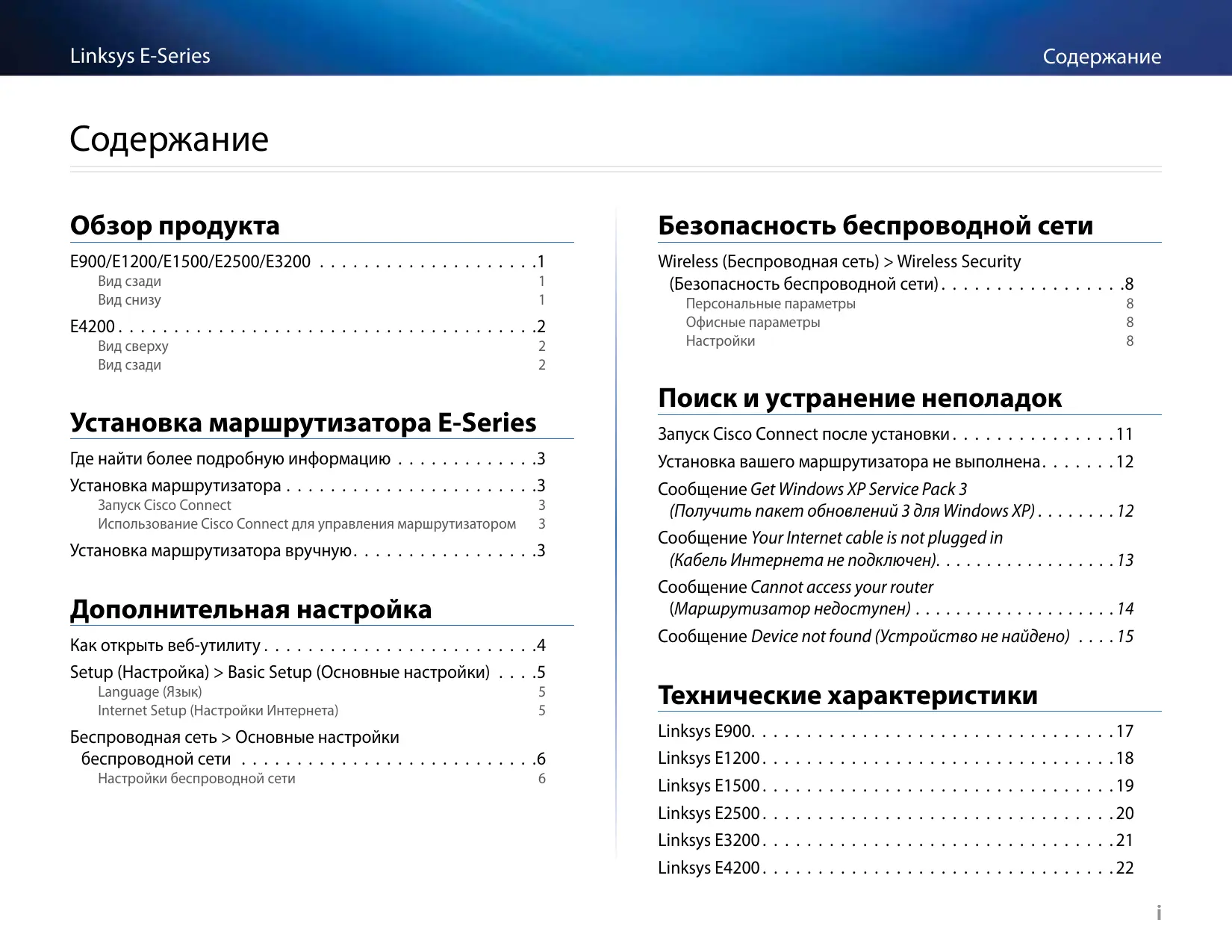The height and width of the screenshot is (952, 1232).
Task: Open 'Офисные параметры' entry
Action: click(753, 323)
